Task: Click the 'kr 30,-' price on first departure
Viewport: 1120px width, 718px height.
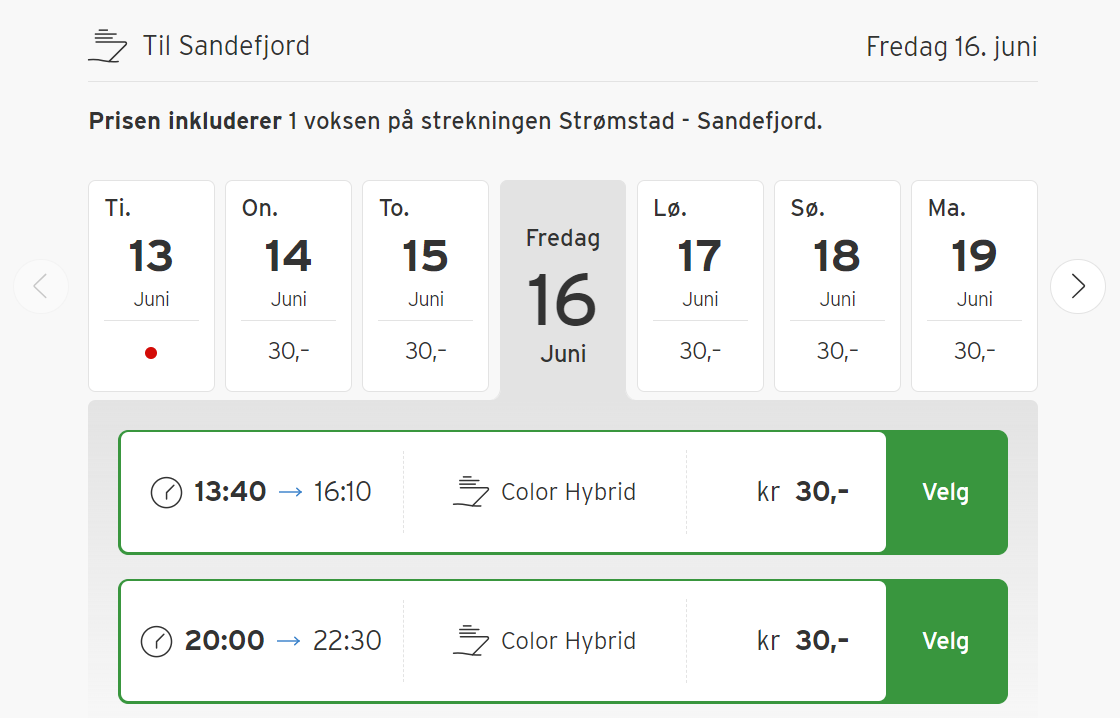Action: pos(804,491)
